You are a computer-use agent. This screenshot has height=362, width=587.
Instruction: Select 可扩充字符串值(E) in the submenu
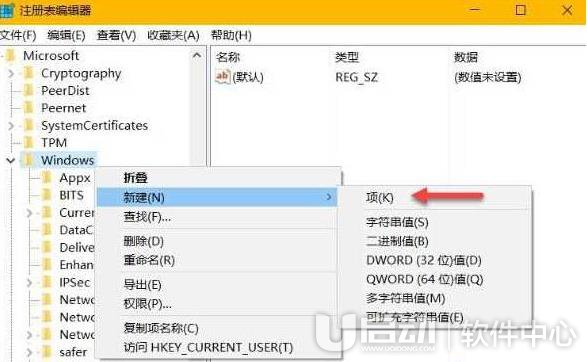(x=434, y=317)
